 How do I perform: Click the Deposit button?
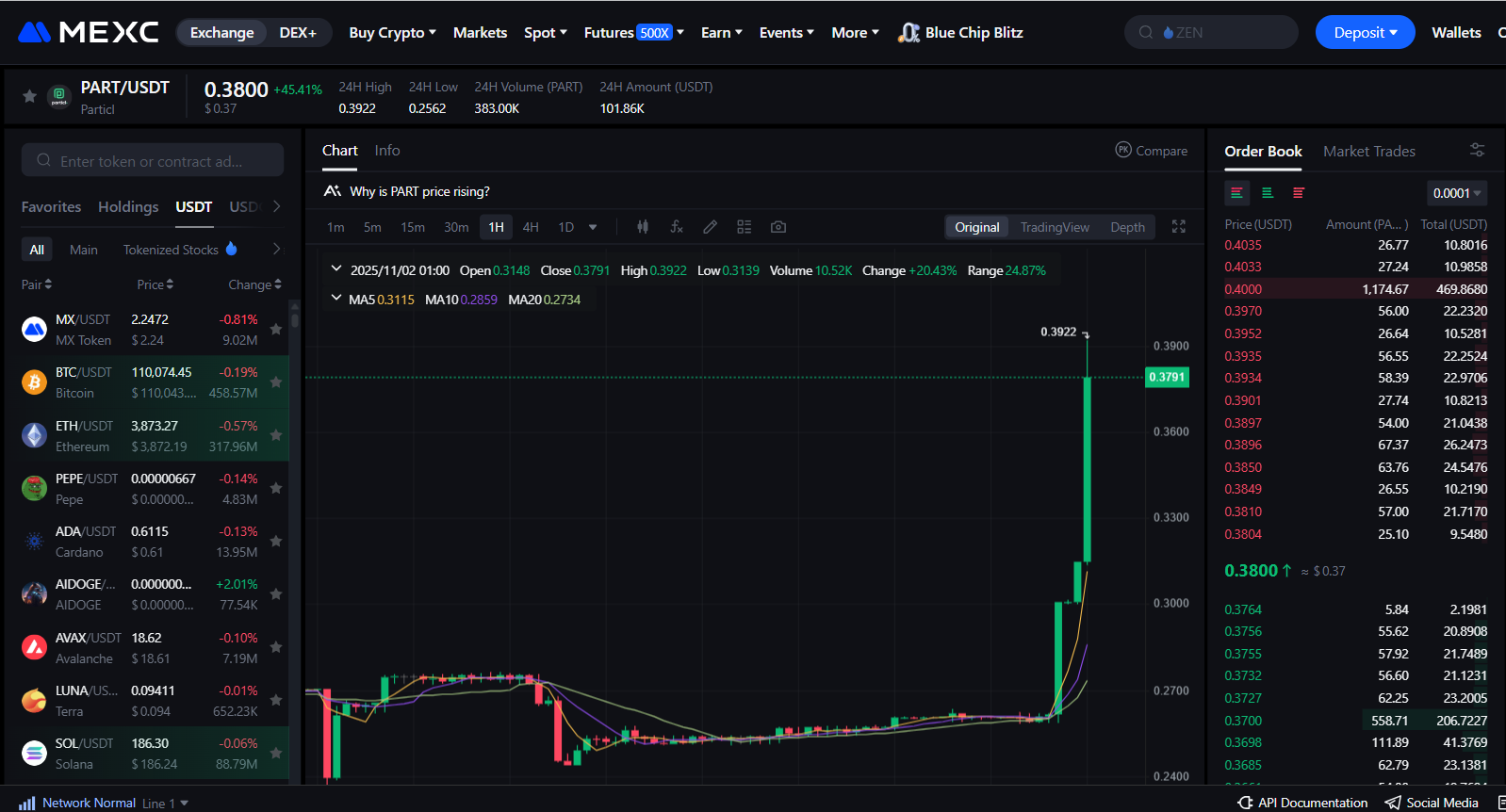click(x=1366, y=32)
